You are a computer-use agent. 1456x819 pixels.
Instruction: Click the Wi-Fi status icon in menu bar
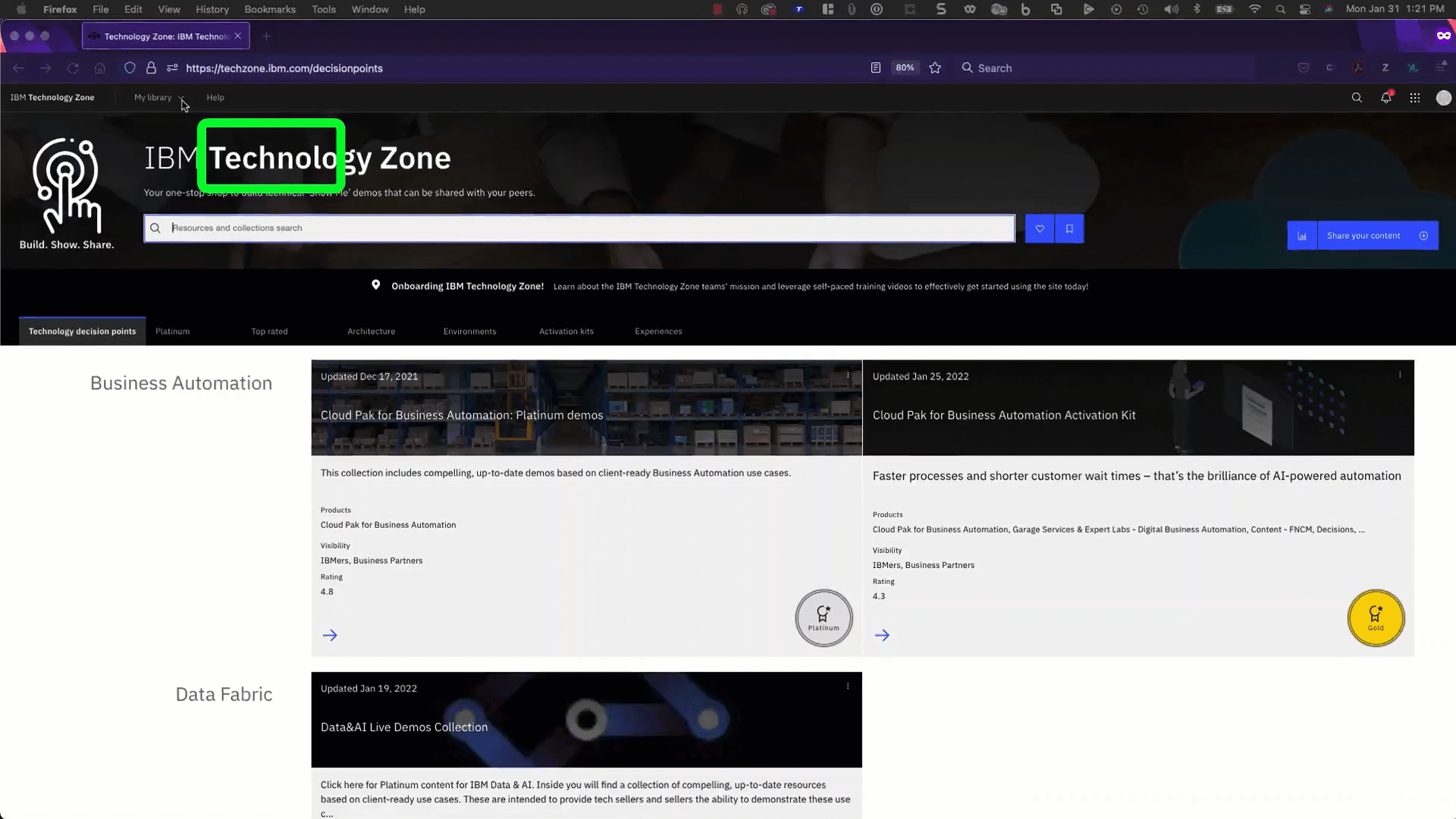pos(1255,9)
